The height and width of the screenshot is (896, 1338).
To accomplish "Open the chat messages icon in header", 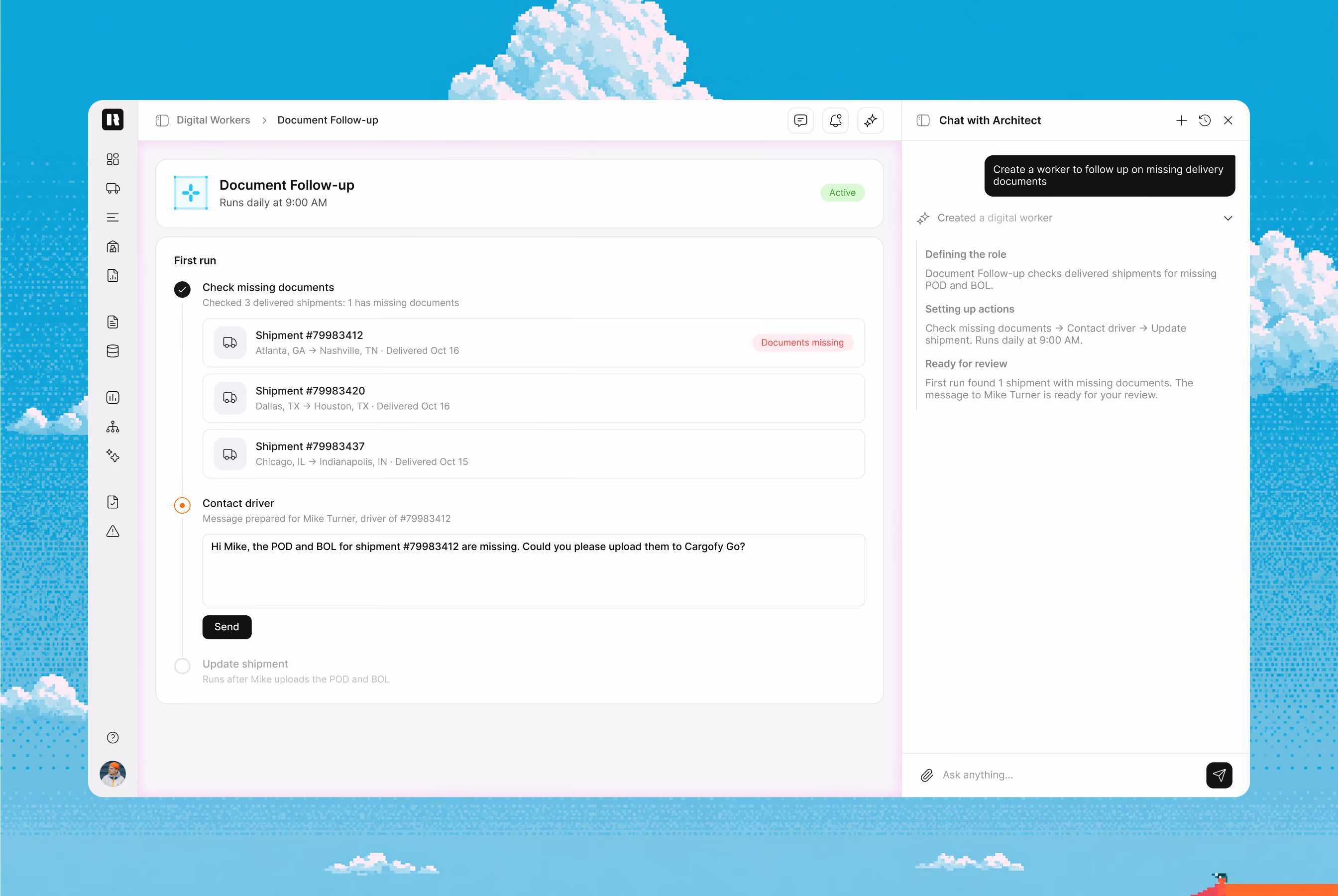I will pyautogui.click(x=800, y=120).
